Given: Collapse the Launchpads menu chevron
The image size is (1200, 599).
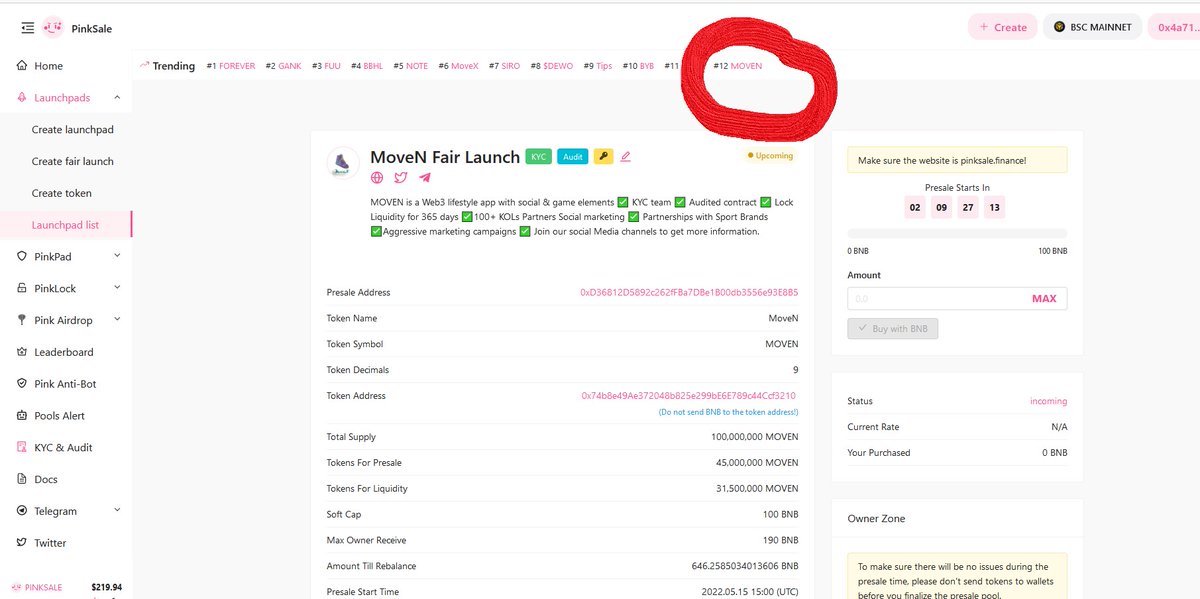Looking at the screenshot, I should [x=117, y=98].
